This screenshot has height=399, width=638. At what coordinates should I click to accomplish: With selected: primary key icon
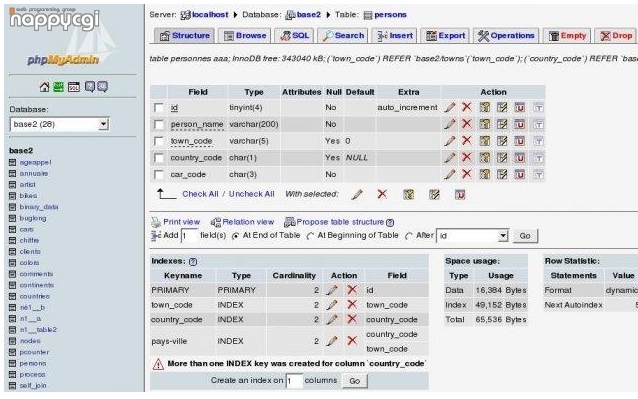click(409, 194)
